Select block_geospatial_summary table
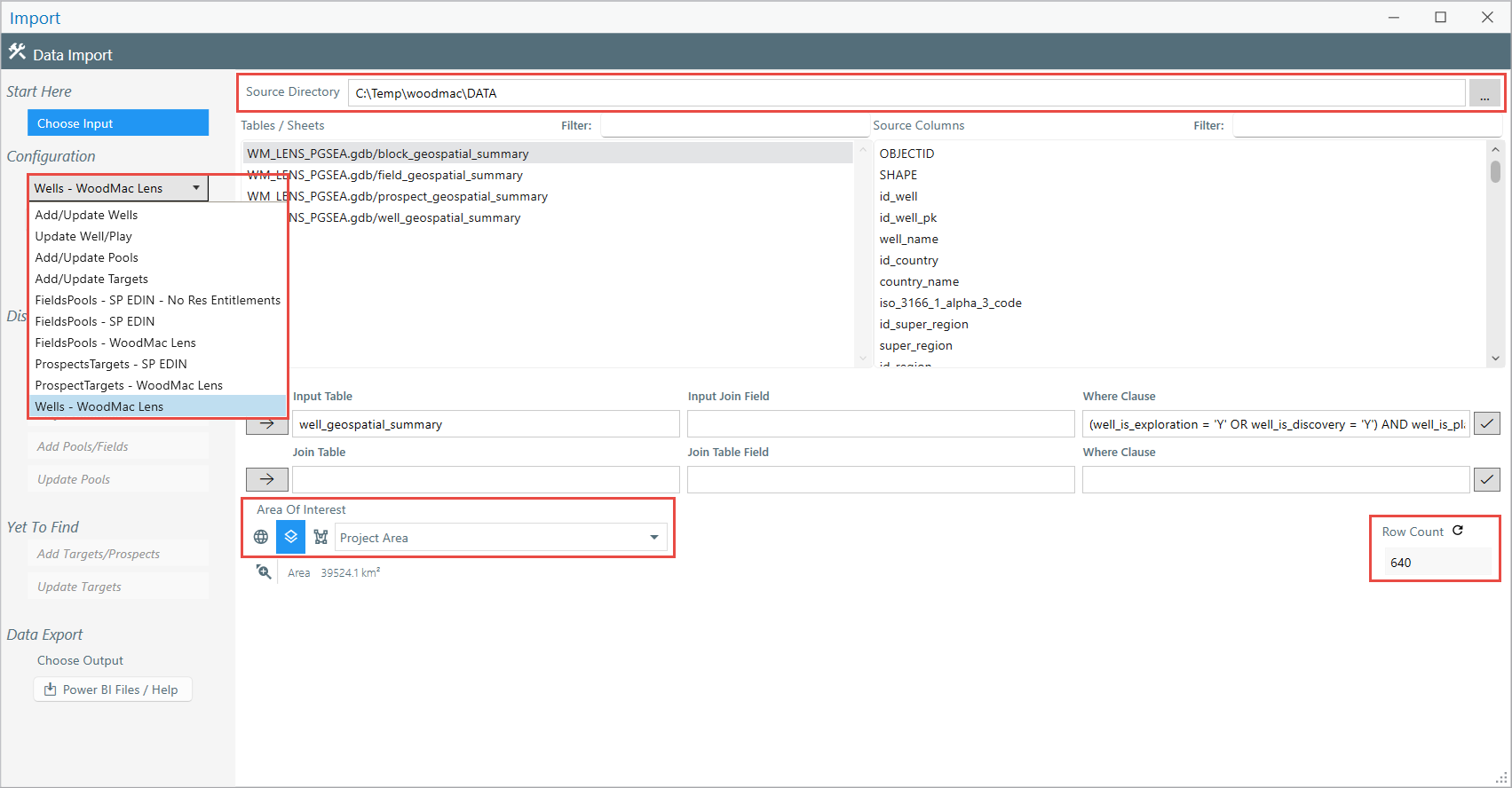The width and height of the screenshot is (1512, 788). click(x=548, y=154)
